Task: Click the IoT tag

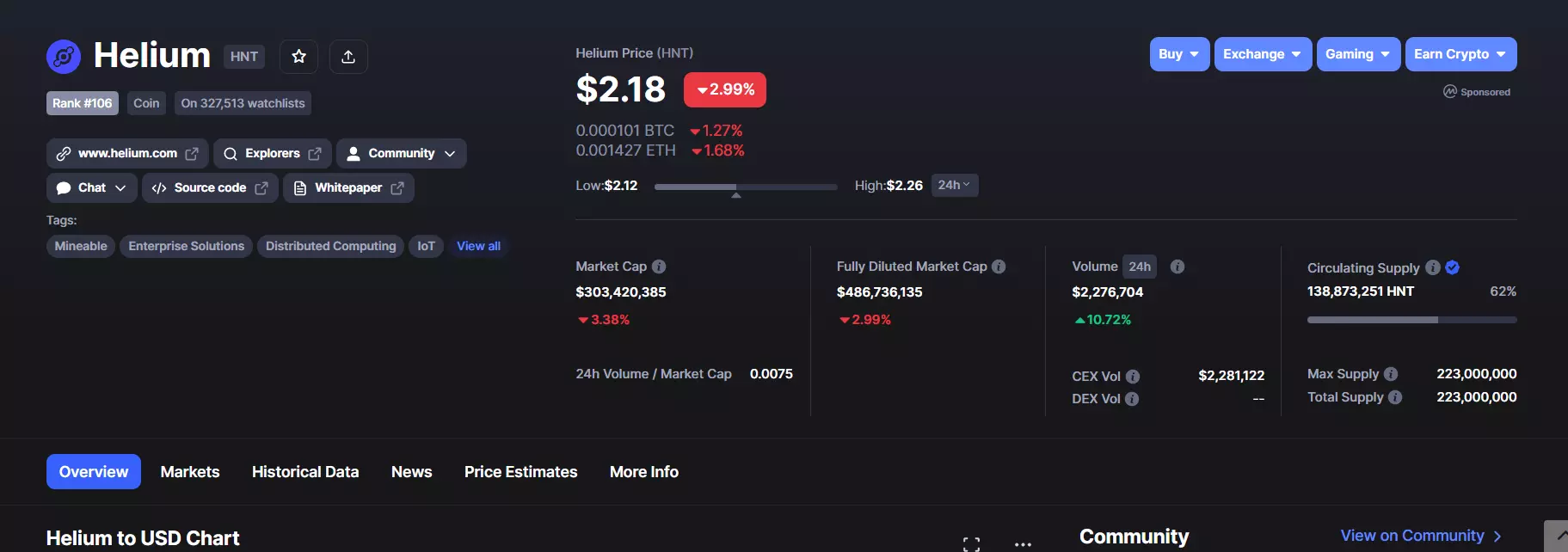Action: (427, 246)
